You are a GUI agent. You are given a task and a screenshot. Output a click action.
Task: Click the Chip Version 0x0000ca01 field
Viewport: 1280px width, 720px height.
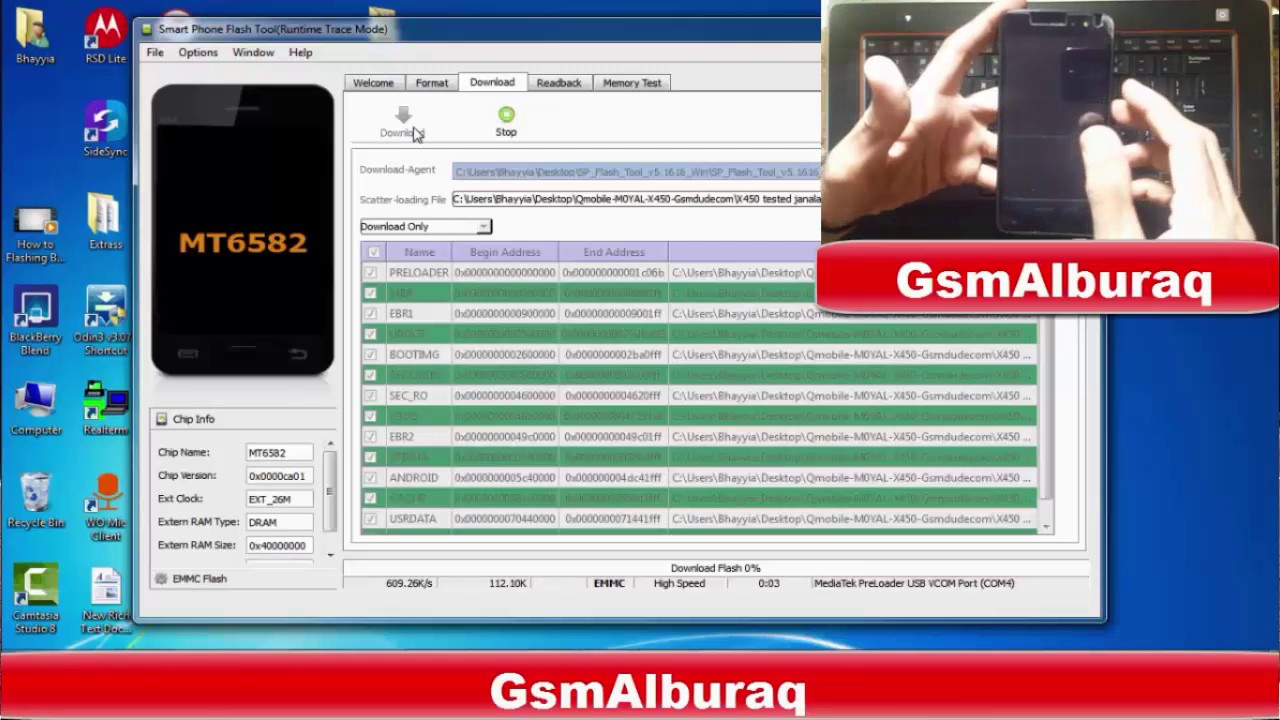coord(280,476)
